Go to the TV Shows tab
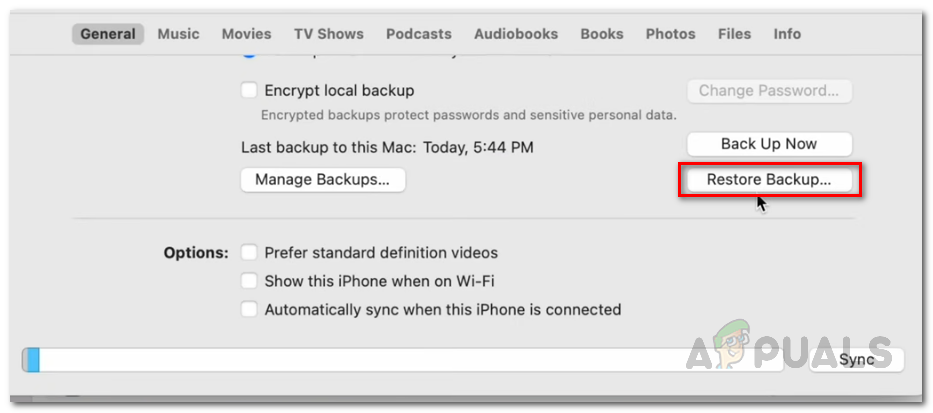Image resolution: width=933 pixels, height=413 pixels. pyautogui.click(x=329, y=34)
